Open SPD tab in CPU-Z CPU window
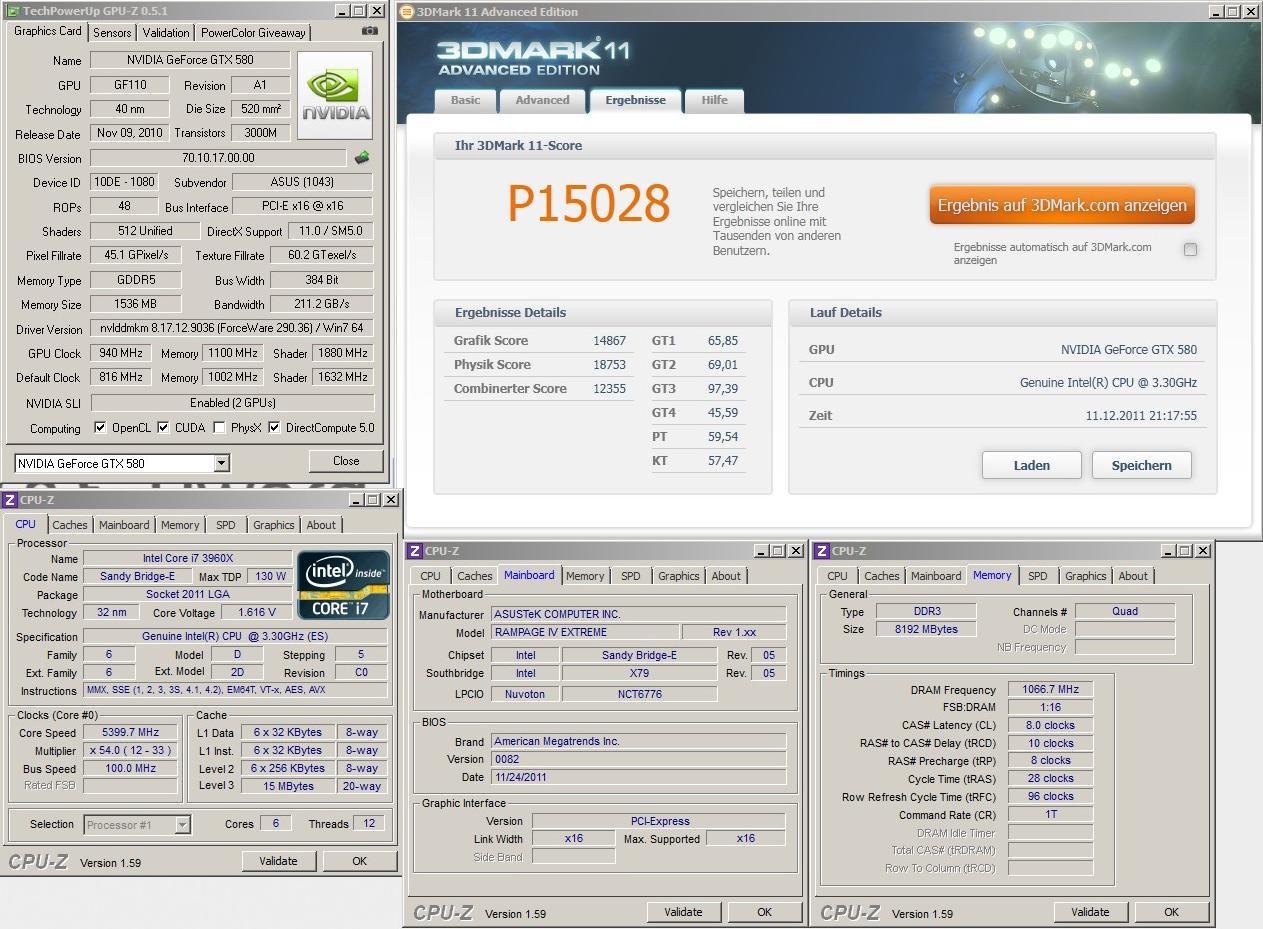Viewport: 1263px width, 929px height. tap(226, 525)
